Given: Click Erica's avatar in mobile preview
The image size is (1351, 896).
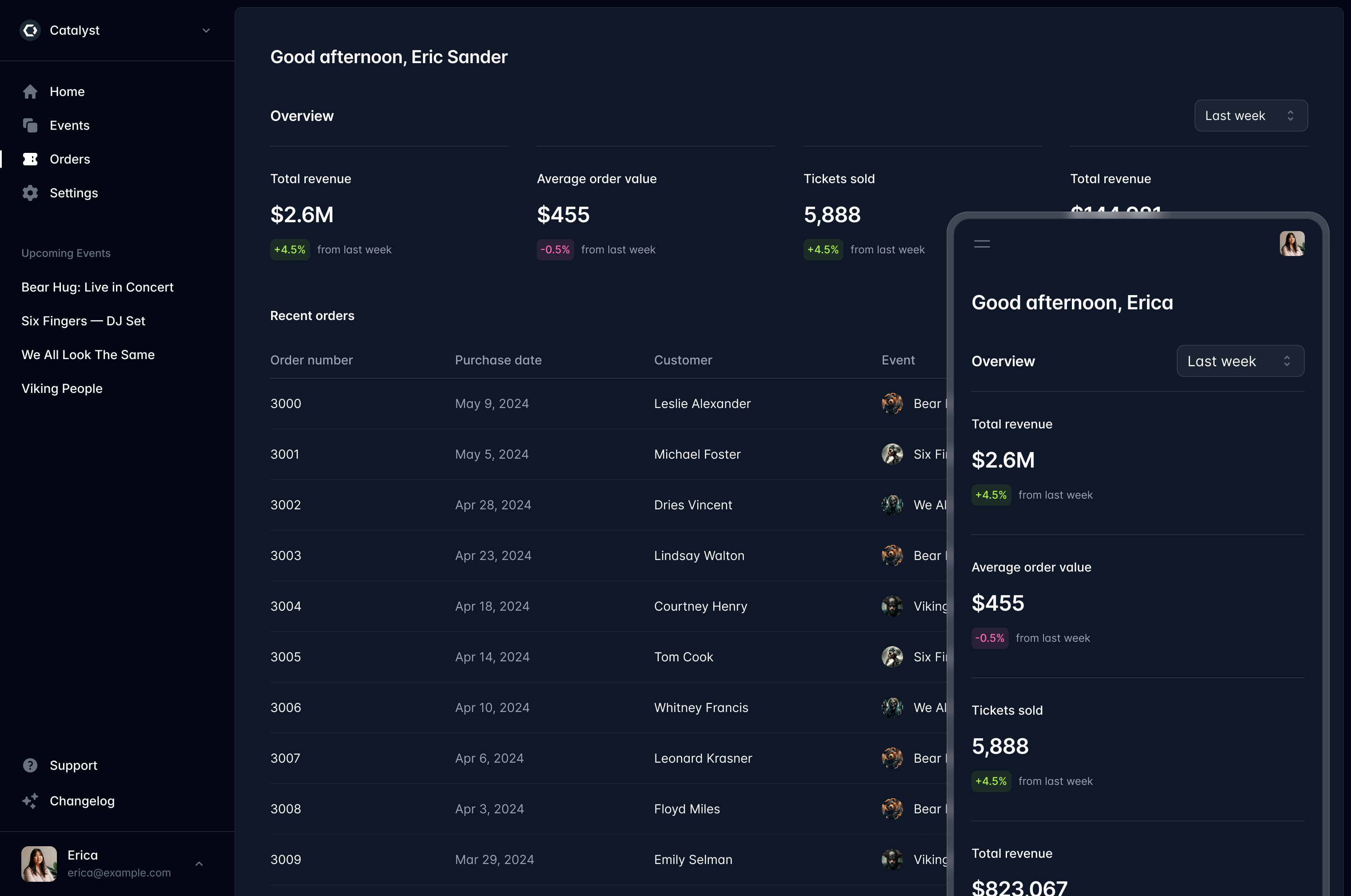Looking at the screenshot, I should coord(1291,244).
